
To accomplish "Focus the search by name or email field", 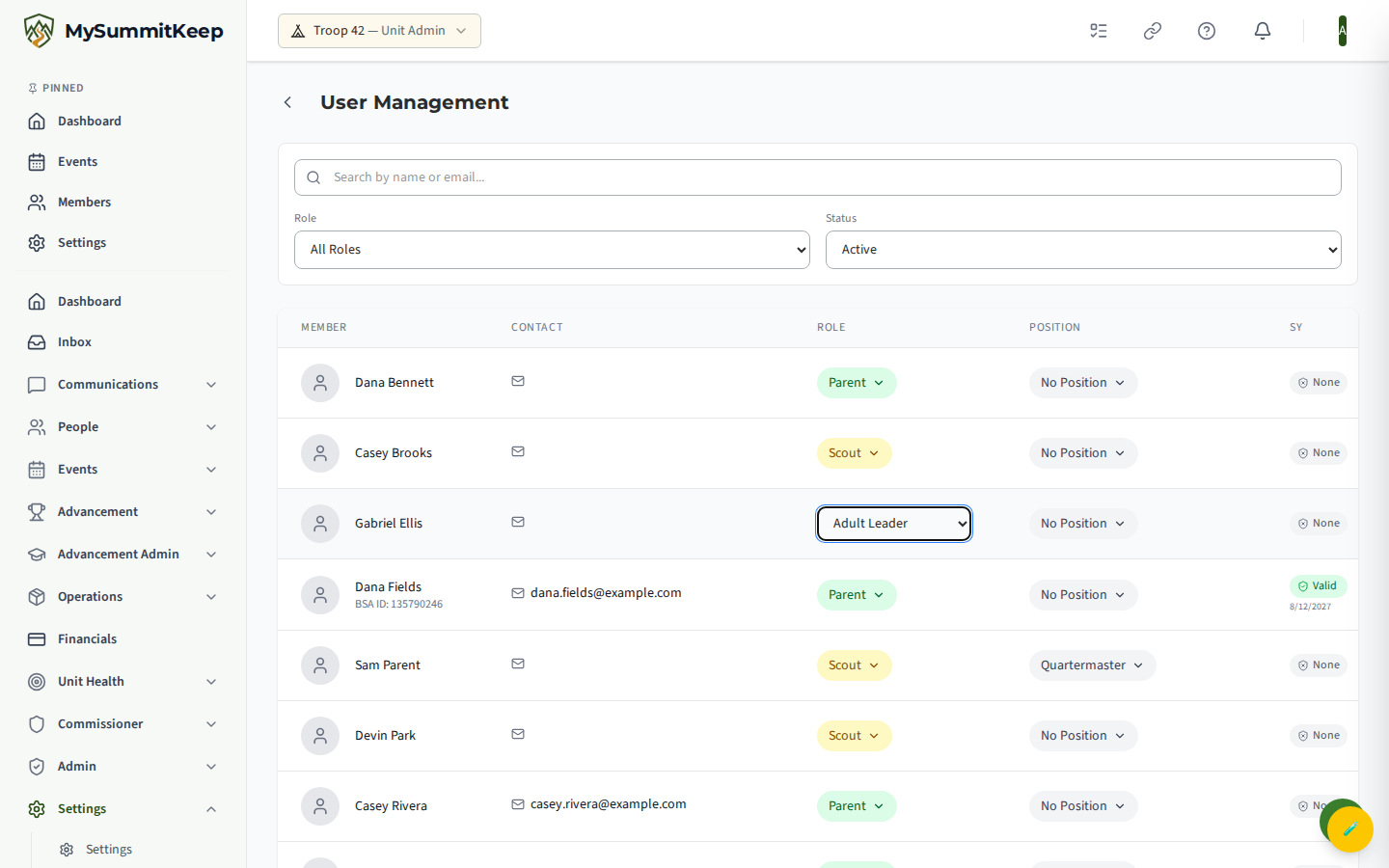I will pos(818,177).
